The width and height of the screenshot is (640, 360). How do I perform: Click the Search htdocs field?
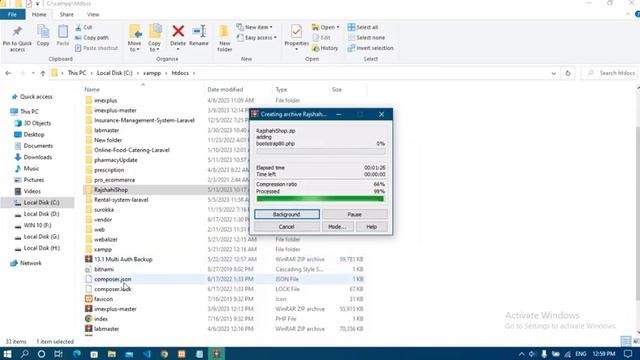coord(611,73)
